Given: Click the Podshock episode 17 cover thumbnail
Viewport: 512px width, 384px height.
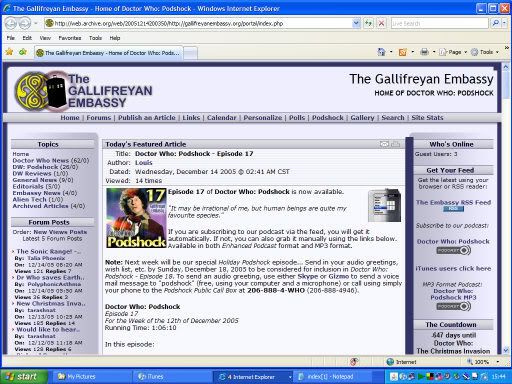Looking at the screenshot, I should [136, 218].
